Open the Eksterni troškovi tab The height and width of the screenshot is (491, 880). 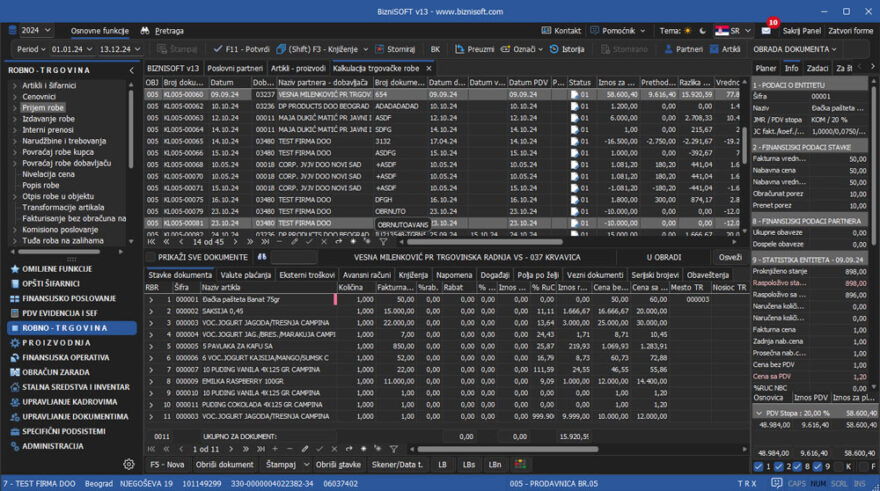click(x=306, y=274)
